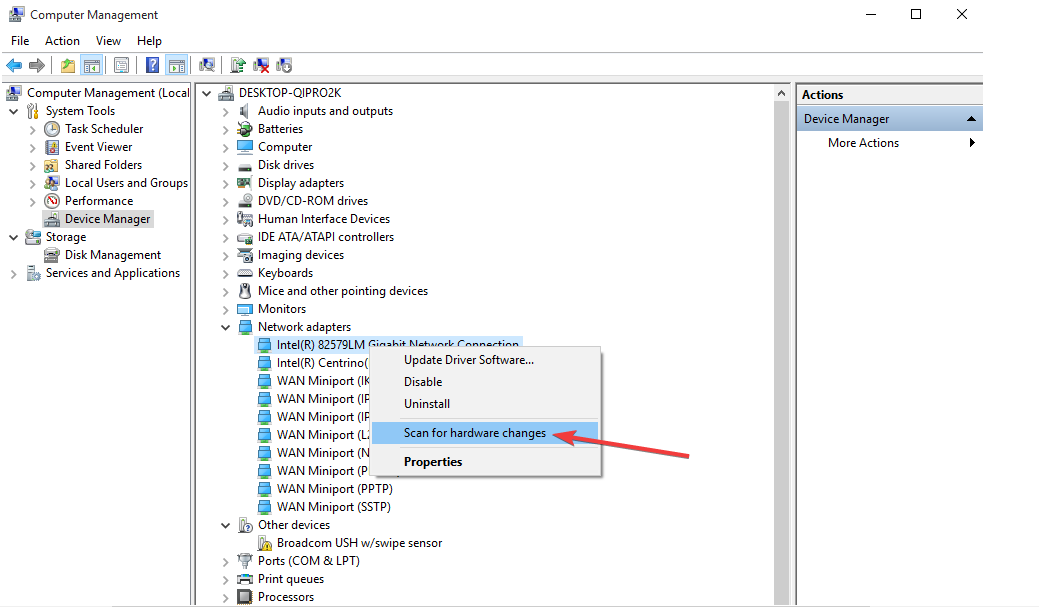The image size is (1039, 607).
Task: Collapse the Network adapters category
Action: pos(226,327)
